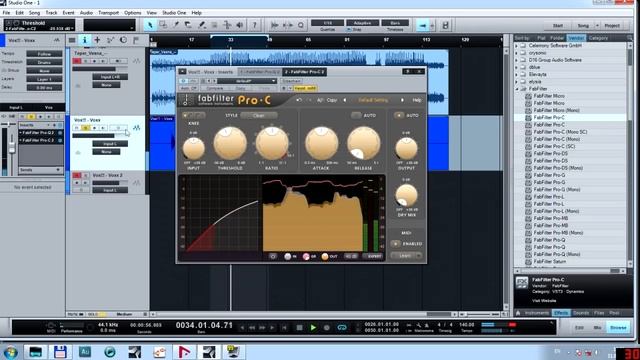This screenshot has height=360, width=640.
Task: Click the Pro-C THRESHOLD knob
Action: click(x=230, y=143)
